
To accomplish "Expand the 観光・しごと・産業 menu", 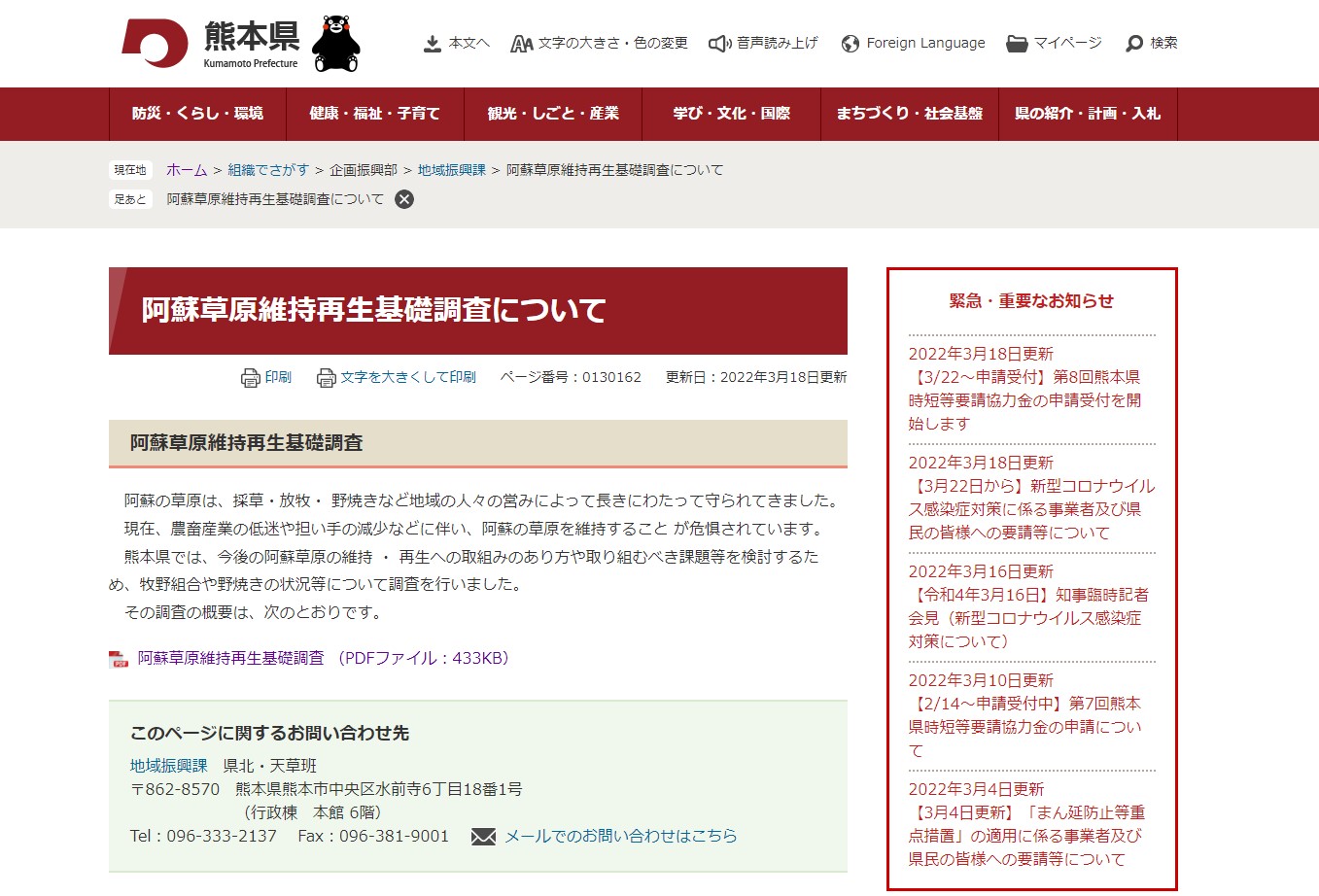I will pos(553,114).
